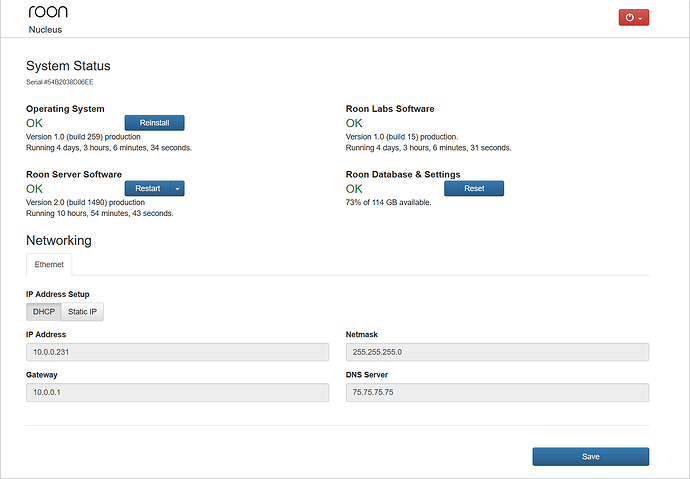Viewport: 690px width, 479px height.
Task: Click the Roon Server Software heading
Action: tap(74, 174)
